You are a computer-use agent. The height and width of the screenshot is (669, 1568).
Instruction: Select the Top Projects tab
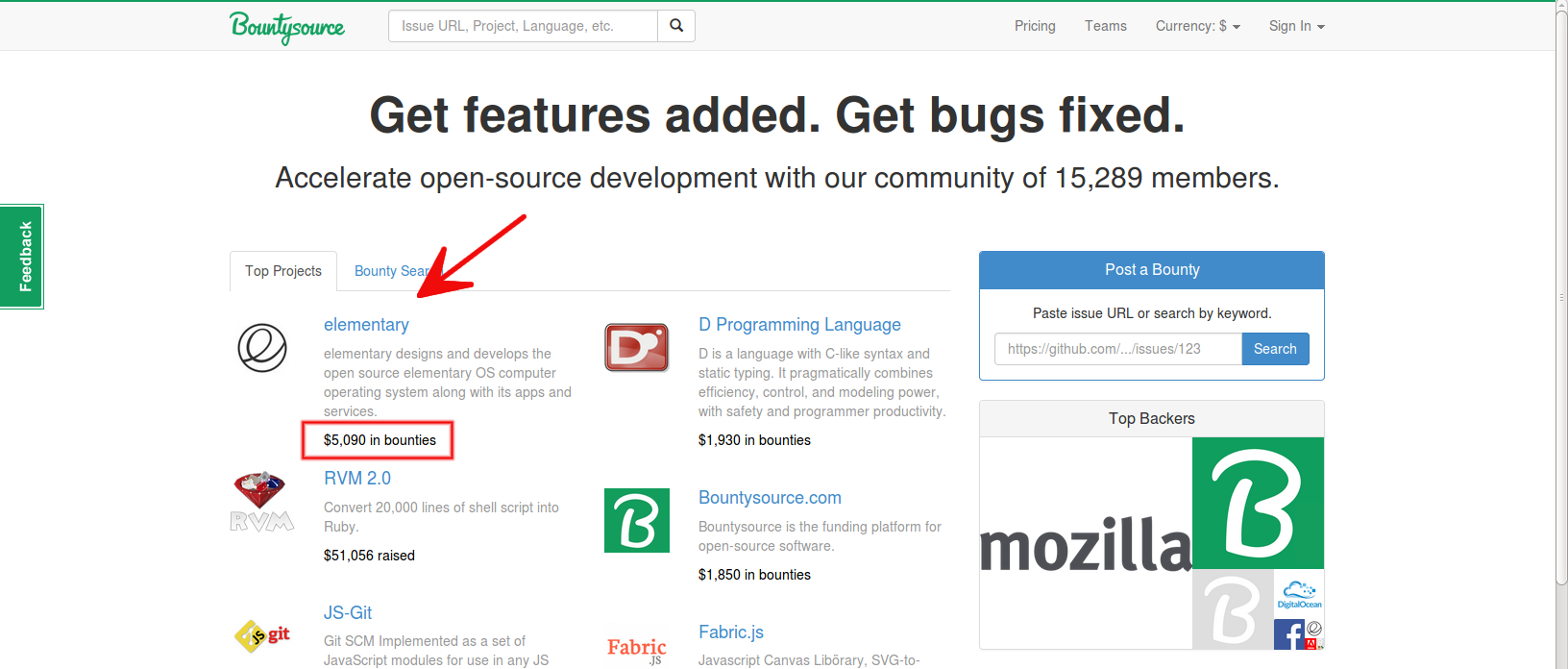[x=283, y=271]
